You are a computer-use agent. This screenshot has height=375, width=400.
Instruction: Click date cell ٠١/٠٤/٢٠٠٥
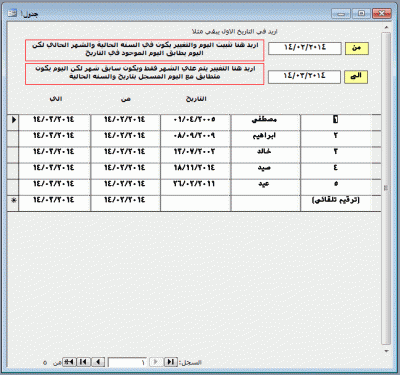[195, 121]
